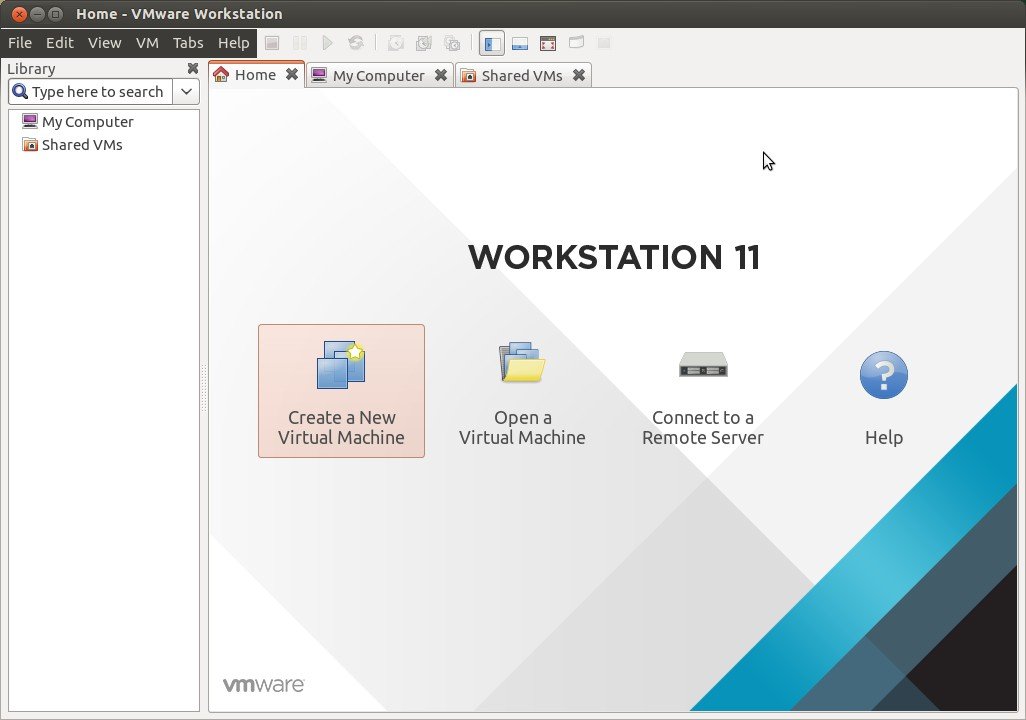Open the Tabs menu
1026x720 pixels.
tap(188, 43)
